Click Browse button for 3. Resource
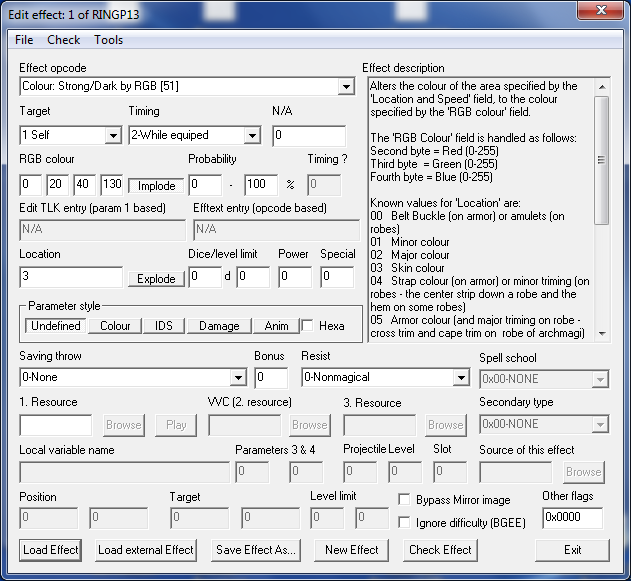 coord(445,425)
